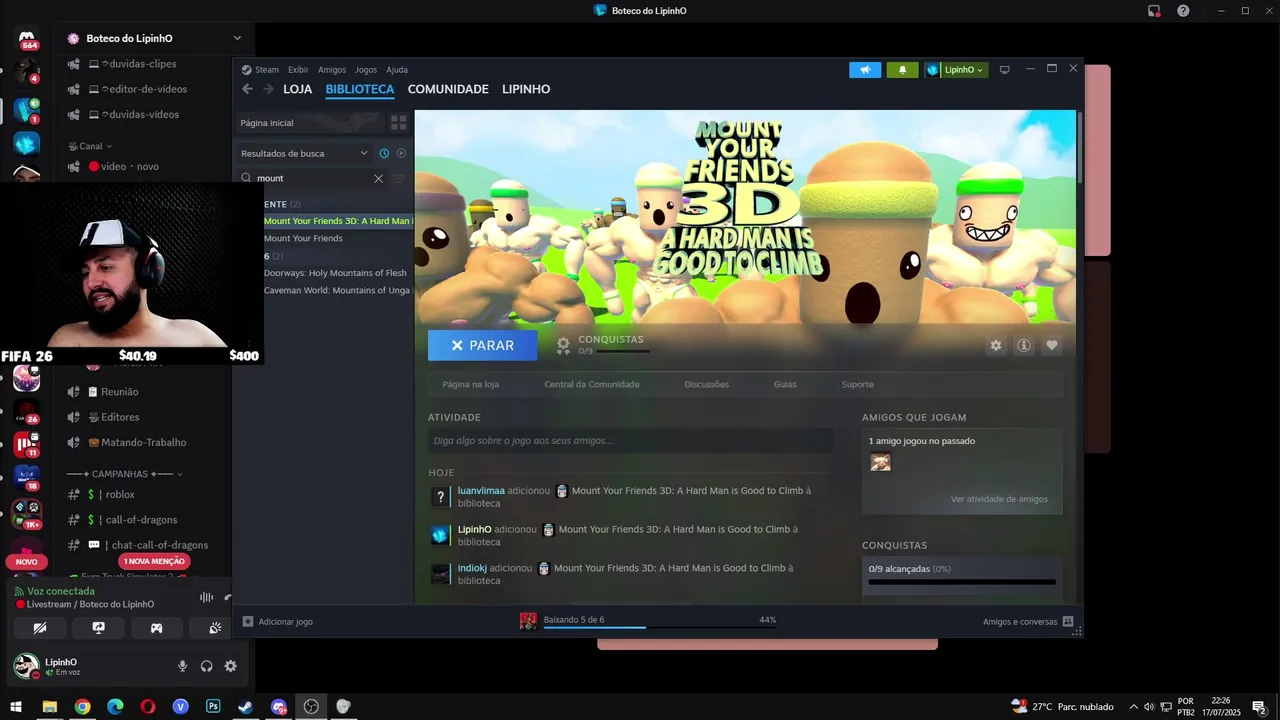1280x720 pixels.
Task: Collapse the CAMPANHAS category in Discord
Action: pos(125,474)
